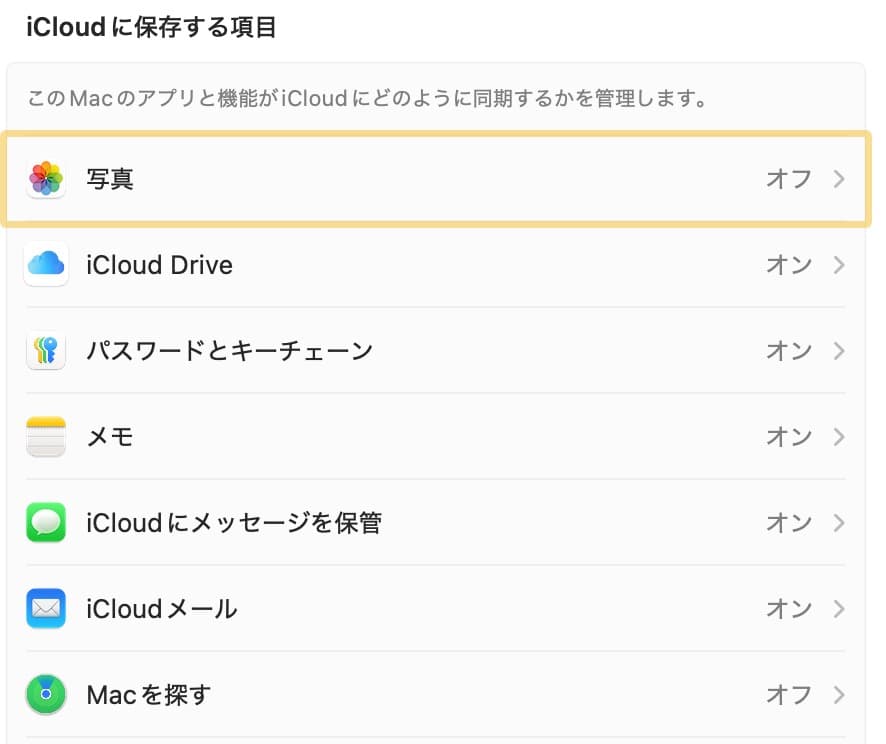Toggle the オン status for iCloud Drive
Screen dimensions: 886x744
[789, 264]
